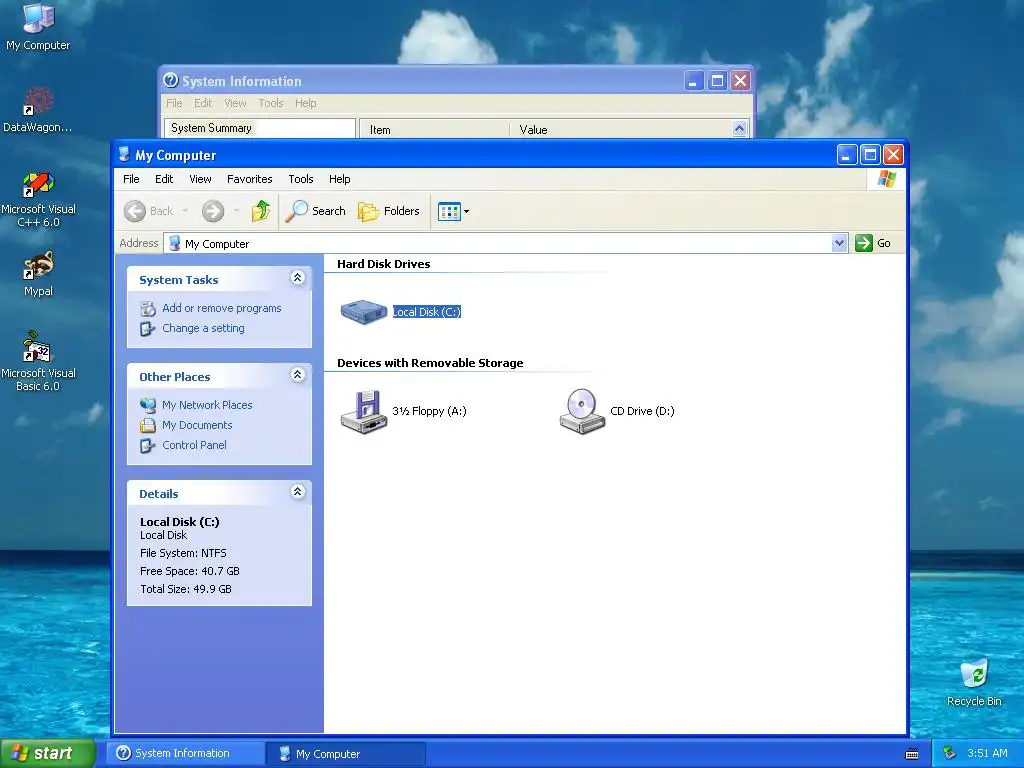The width and height of the screenshot is (1024, 768).
Task: Click the Change a setting icon
Action: tap(148, 328)
